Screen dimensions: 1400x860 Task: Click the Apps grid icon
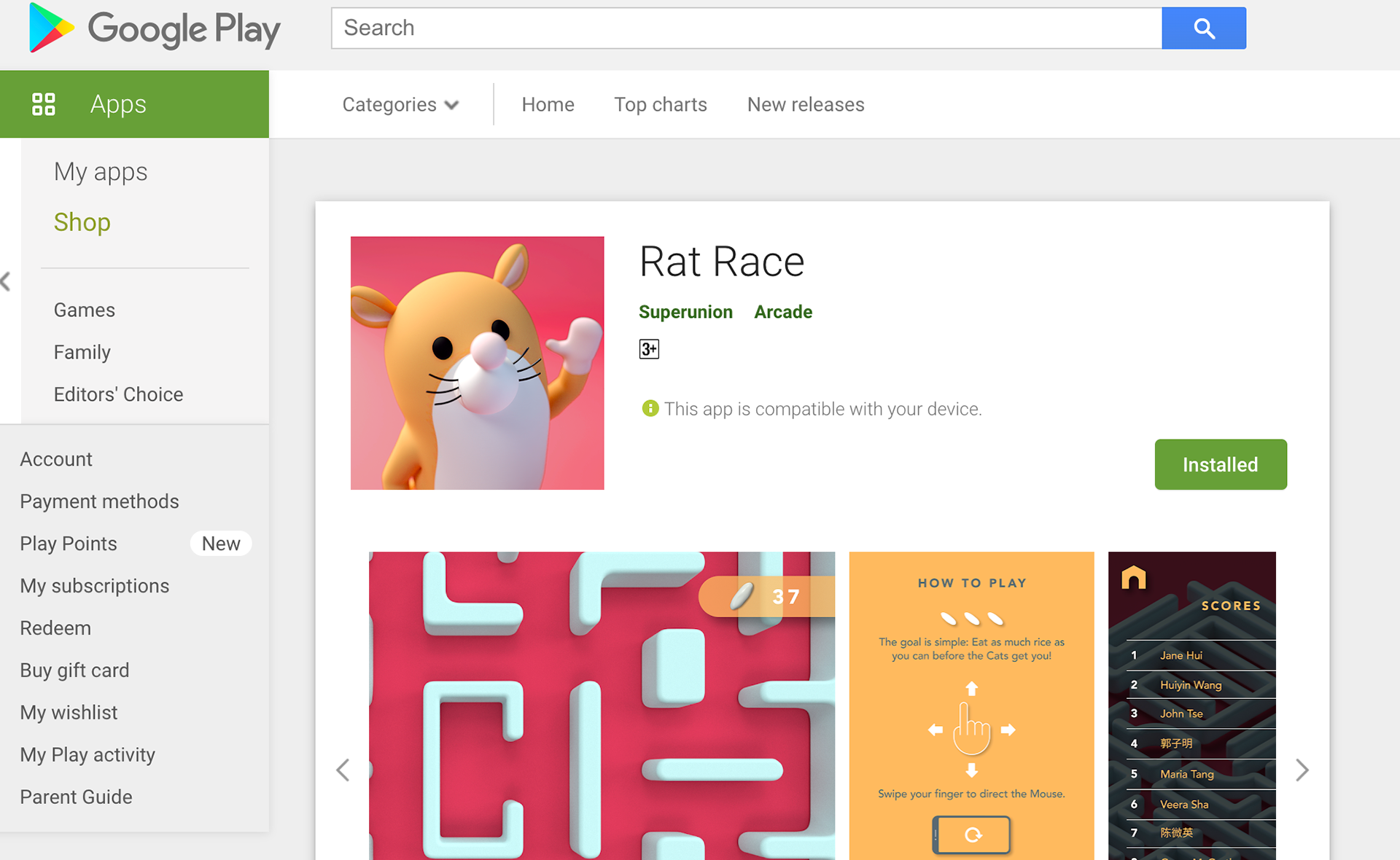click(44, 104)
